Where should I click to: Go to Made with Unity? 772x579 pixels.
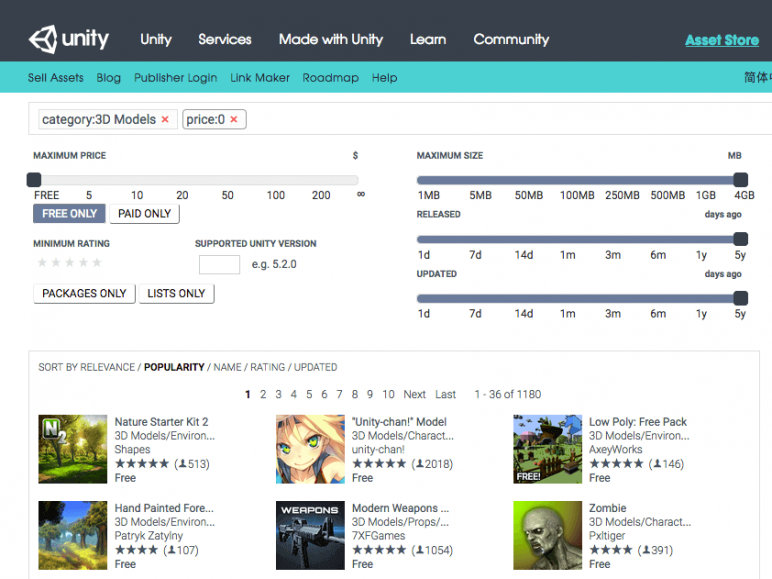point(331,39)
